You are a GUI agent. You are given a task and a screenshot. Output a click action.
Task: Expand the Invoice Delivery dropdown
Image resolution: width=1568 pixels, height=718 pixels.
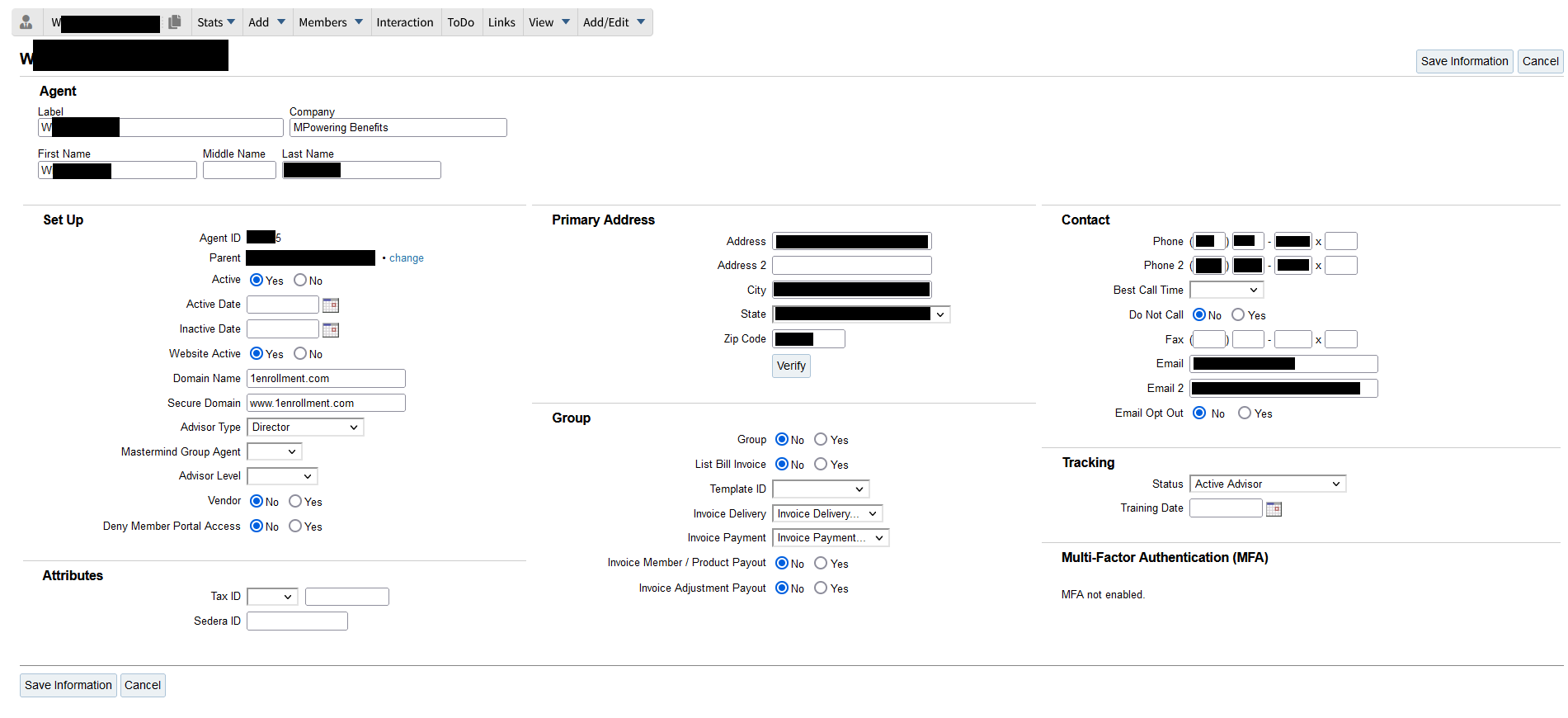(x=826, y=514)
